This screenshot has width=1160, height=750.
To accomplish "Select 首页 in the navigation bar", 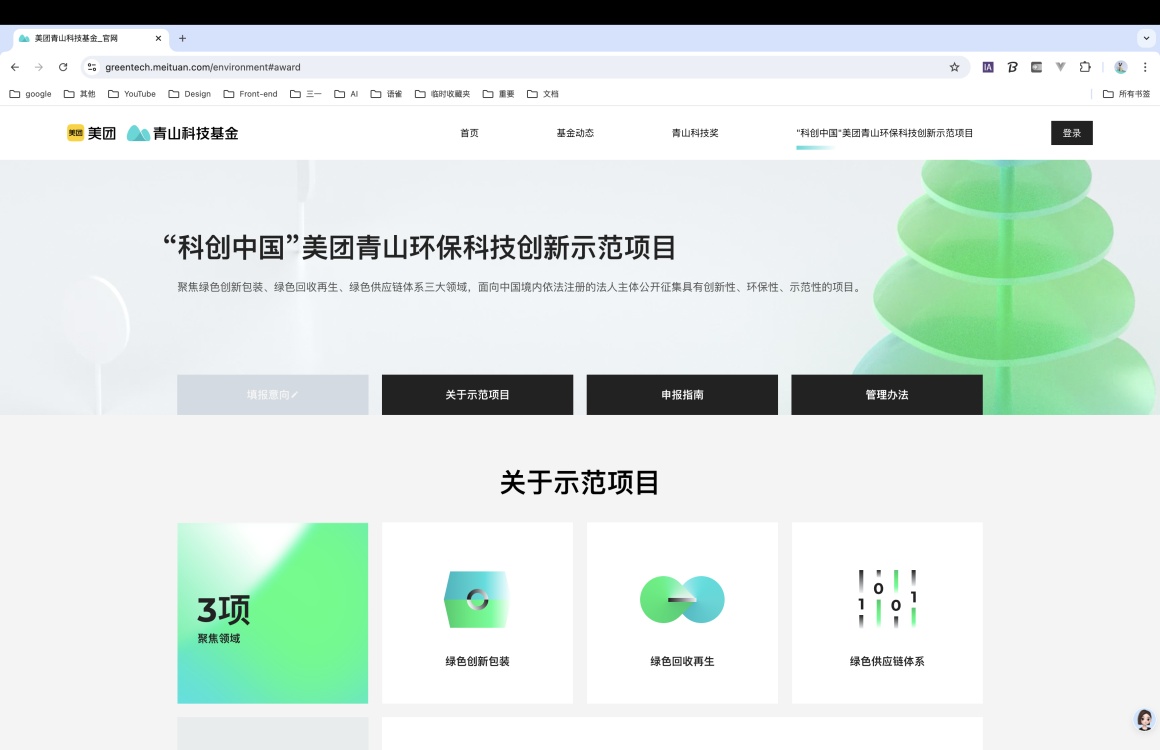I will click(x=469, y=133).
